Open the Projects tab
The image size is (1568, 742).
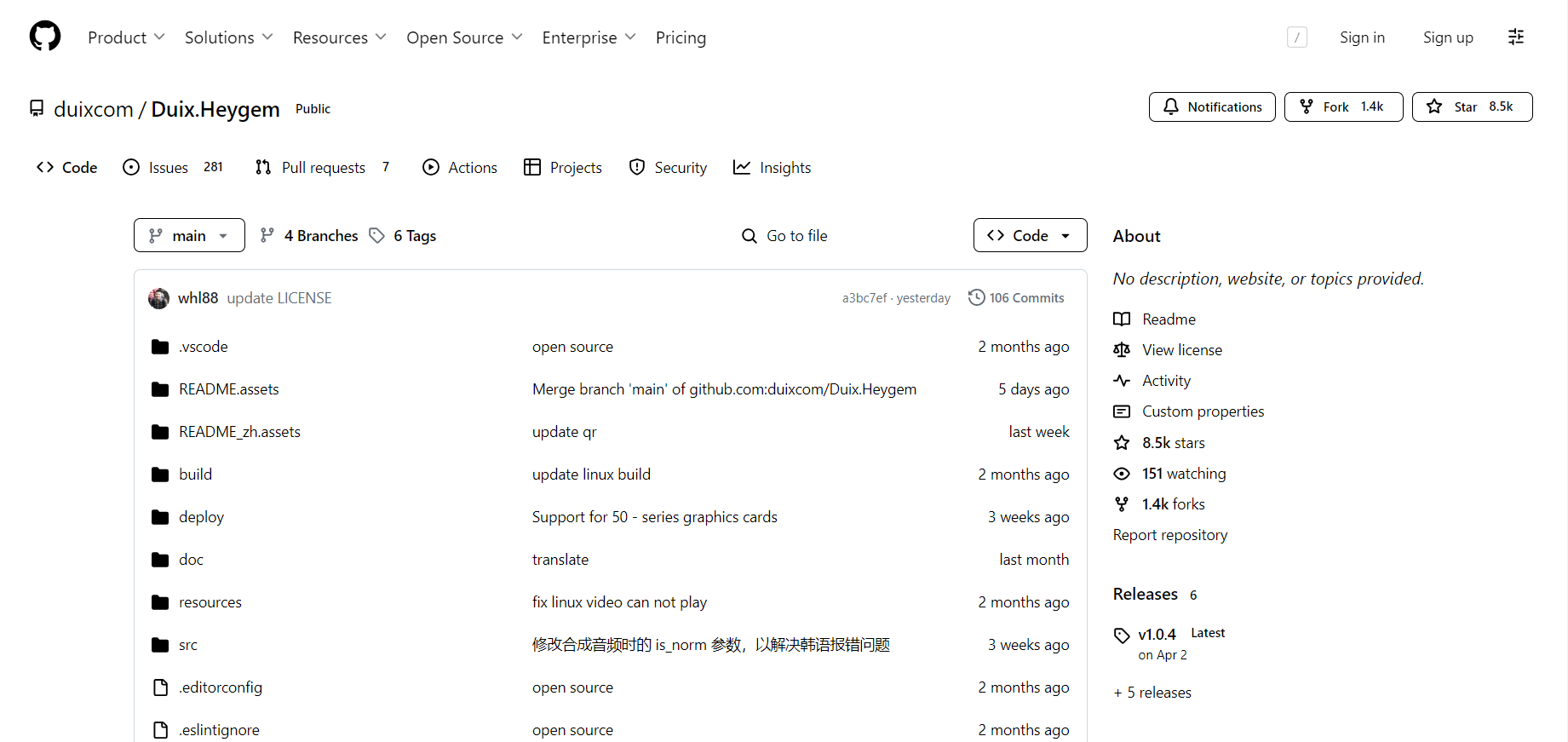[x=563, y=168]
